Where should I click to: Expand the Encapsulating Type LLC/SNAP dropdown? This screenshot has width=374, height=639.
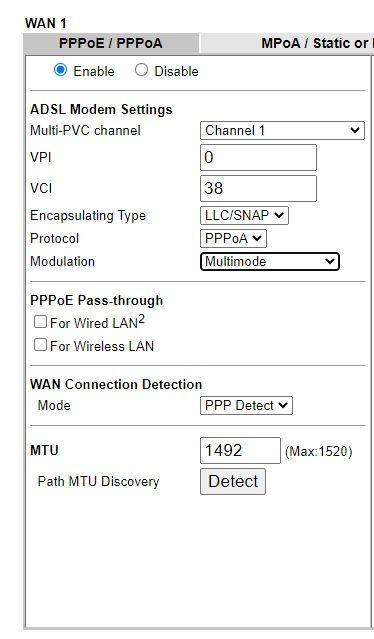[244, 215]
